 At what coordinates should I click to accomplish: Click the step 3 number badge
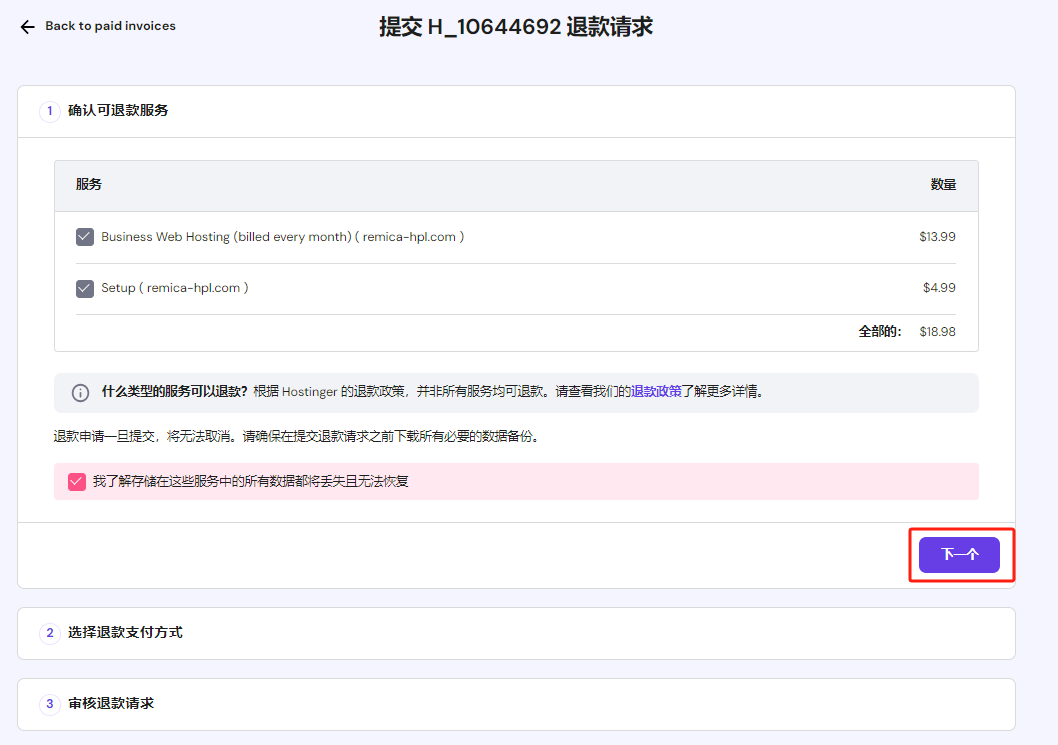pyautogui.click(x=50, y=704)
